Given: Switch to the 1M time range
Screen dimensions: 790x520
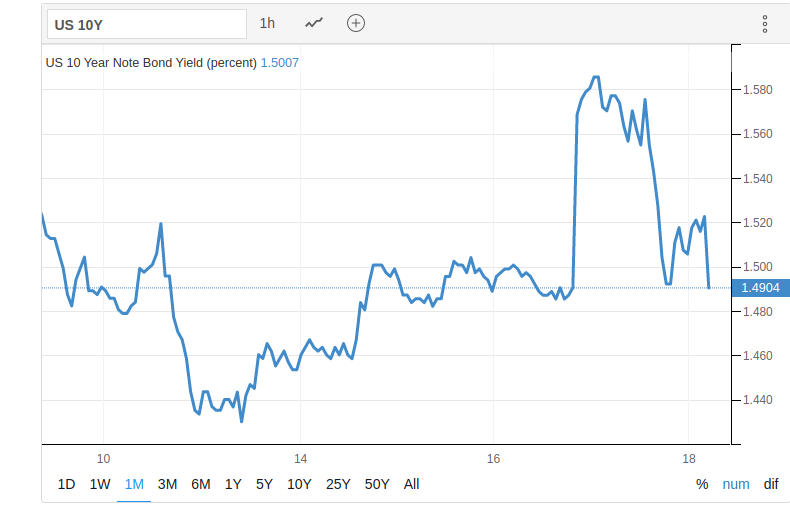Looking at the screenshot, I should tap(134, 484).
